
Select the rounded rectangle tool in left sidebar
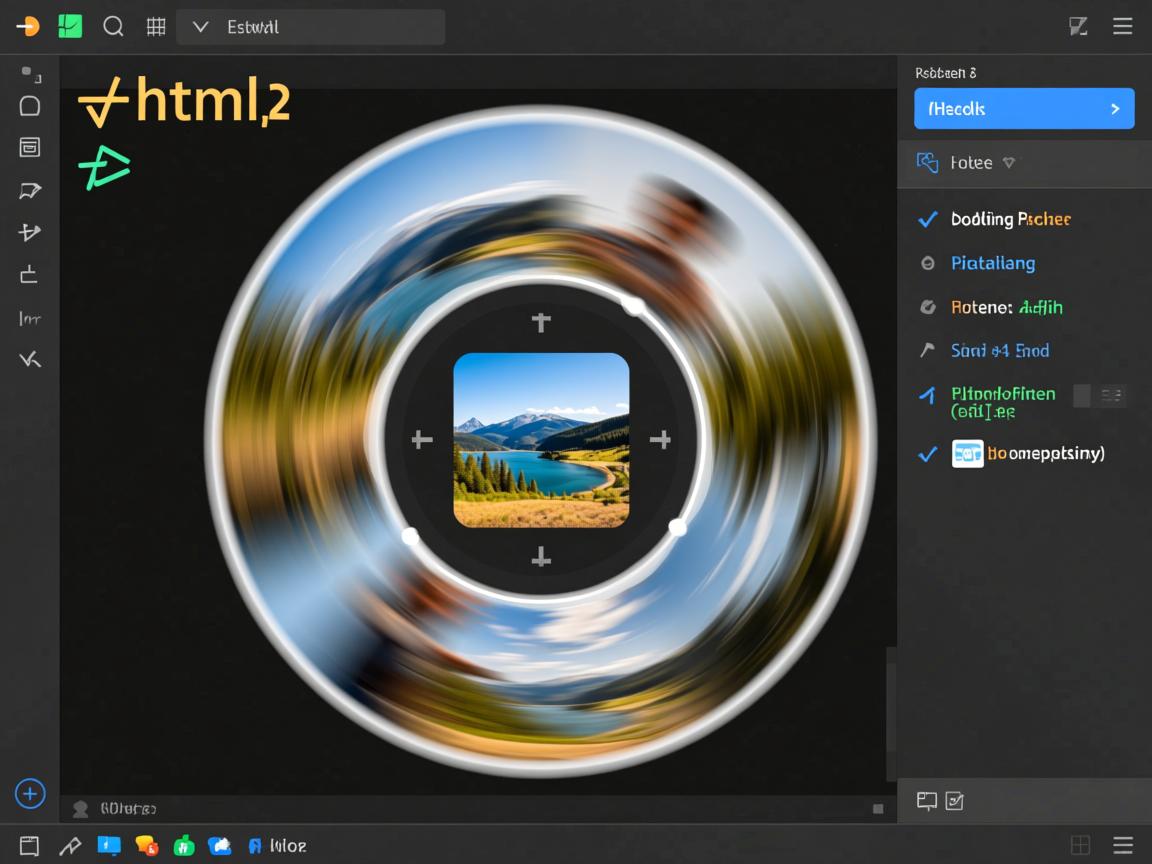click(x=30, y=106)
